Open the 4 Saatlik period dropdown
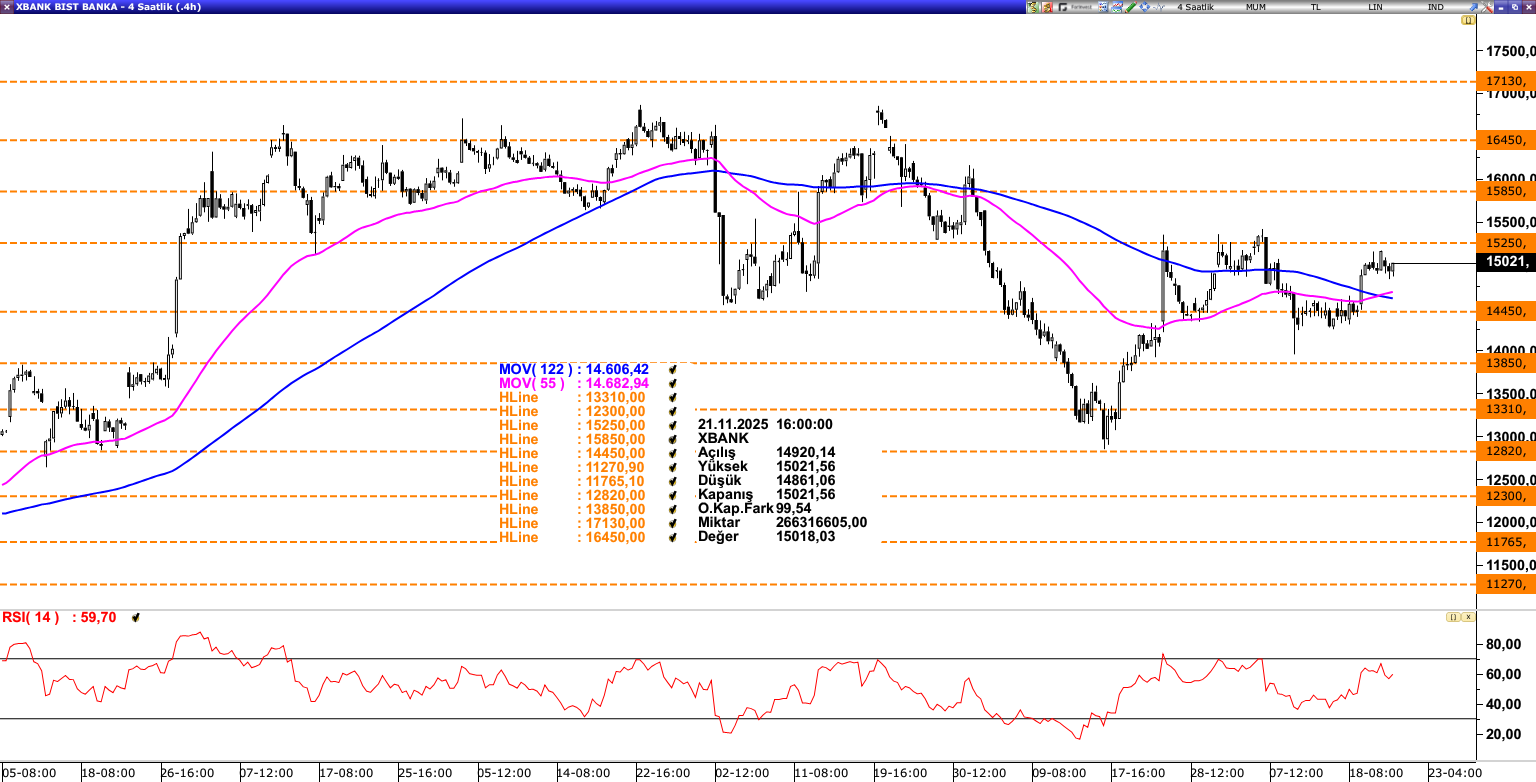The height and width of the screenshot is (782, 1536). pos(1195,7)
